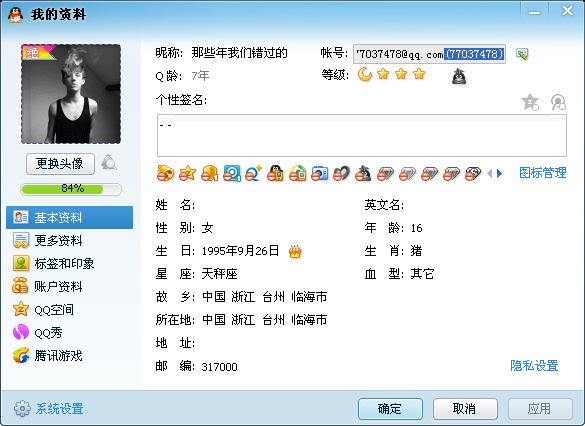Click the birthday crown icon after the date
The image size is (585, 426).
tap(295, 252)
